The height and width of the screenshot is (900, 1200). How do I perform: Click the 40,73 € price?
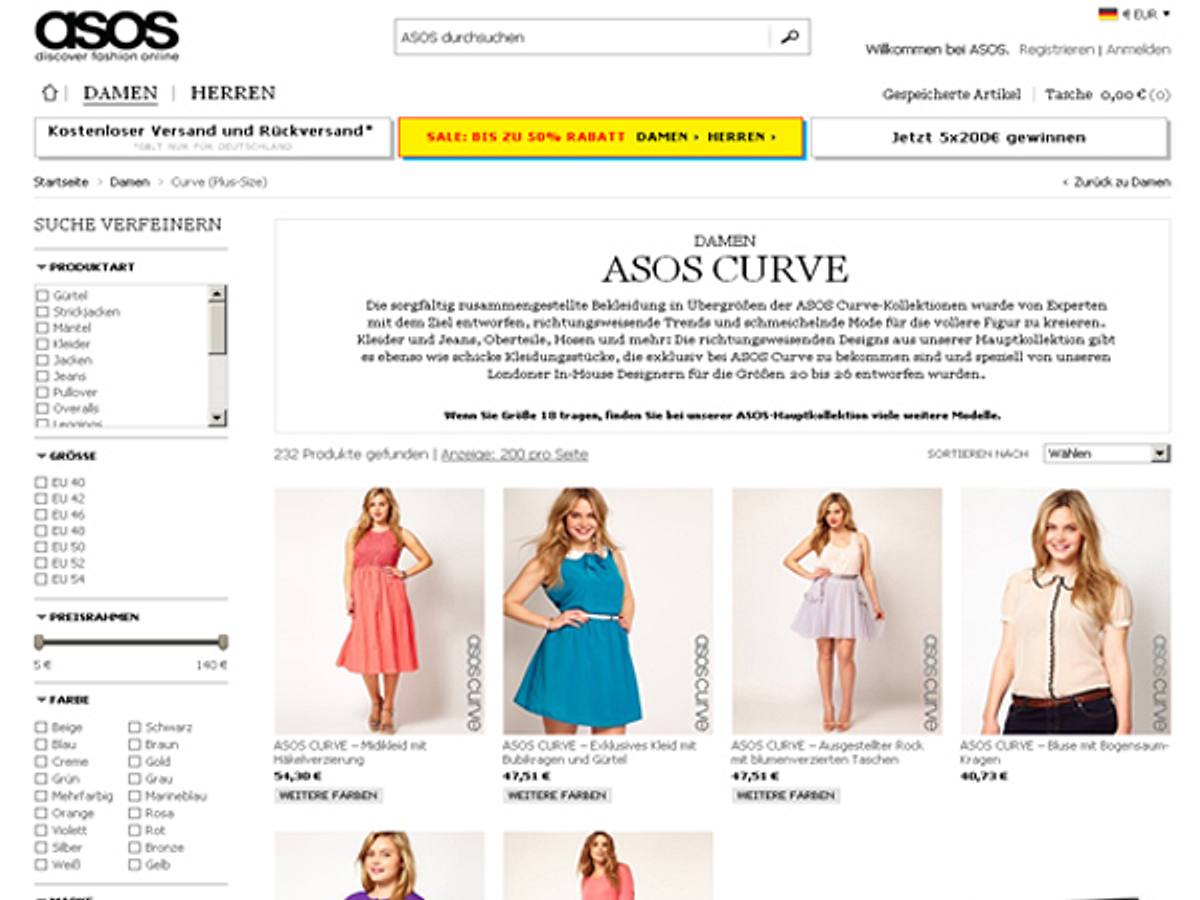[x=985, y=776]
